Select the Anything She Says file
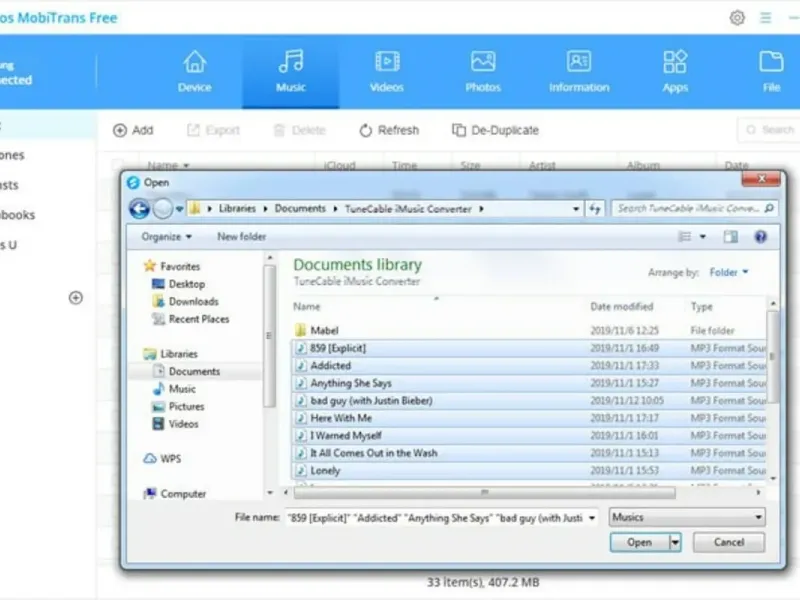This screenshot has width=800, height=600. point(529,383)
